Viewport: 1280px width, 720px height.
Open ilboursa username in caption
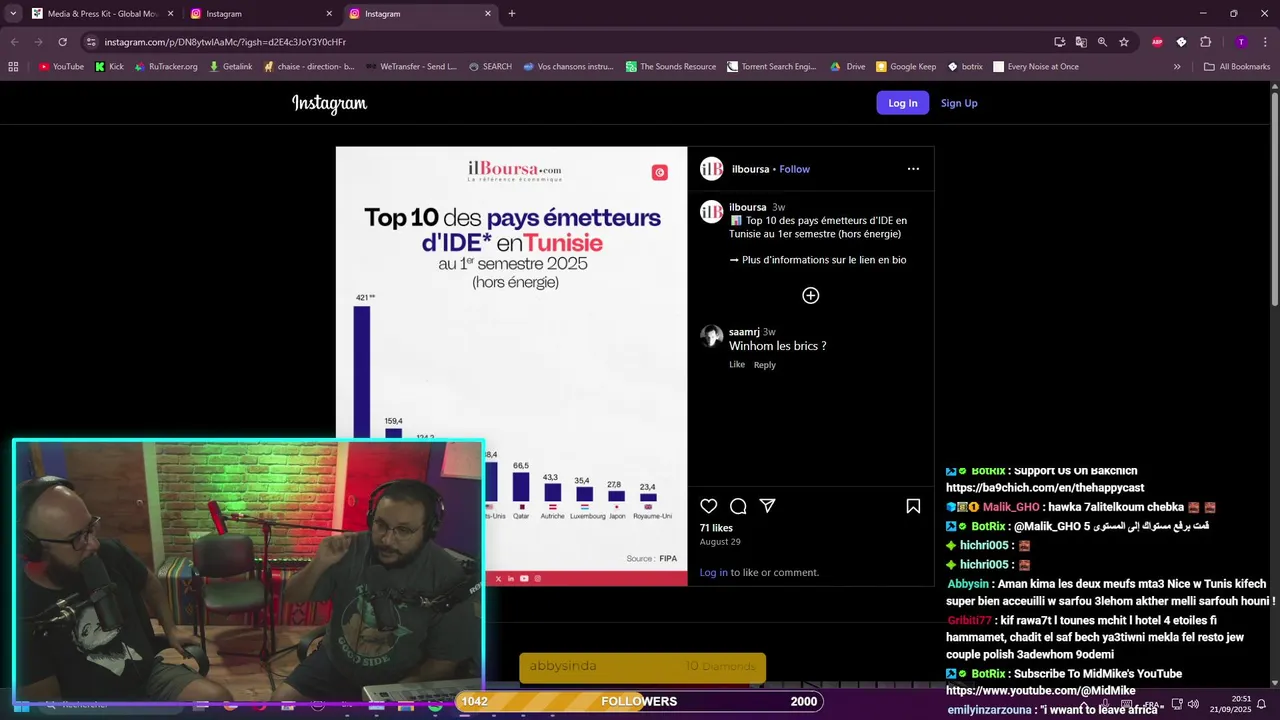tap(748, 207)
